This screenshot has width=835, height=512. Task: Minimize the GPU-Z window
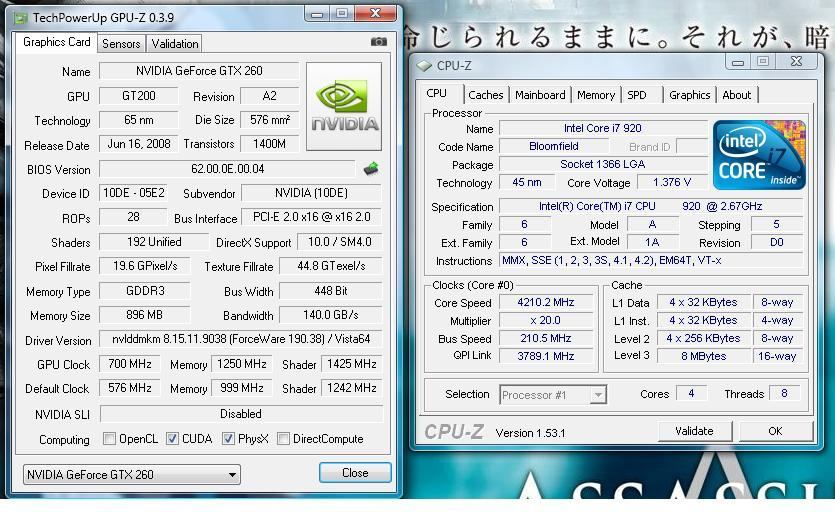pos(317,14)
